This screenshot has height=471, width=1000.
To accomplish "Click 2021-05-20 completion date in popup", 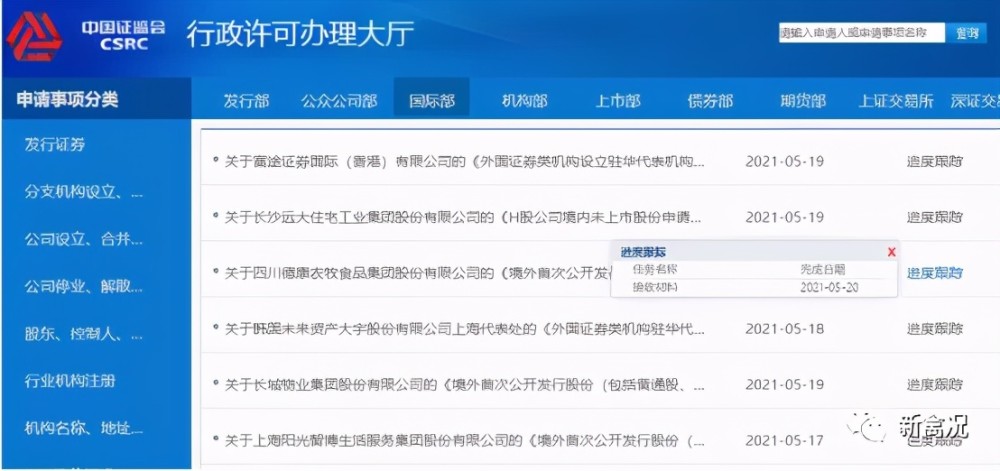I will pos(829,287).
